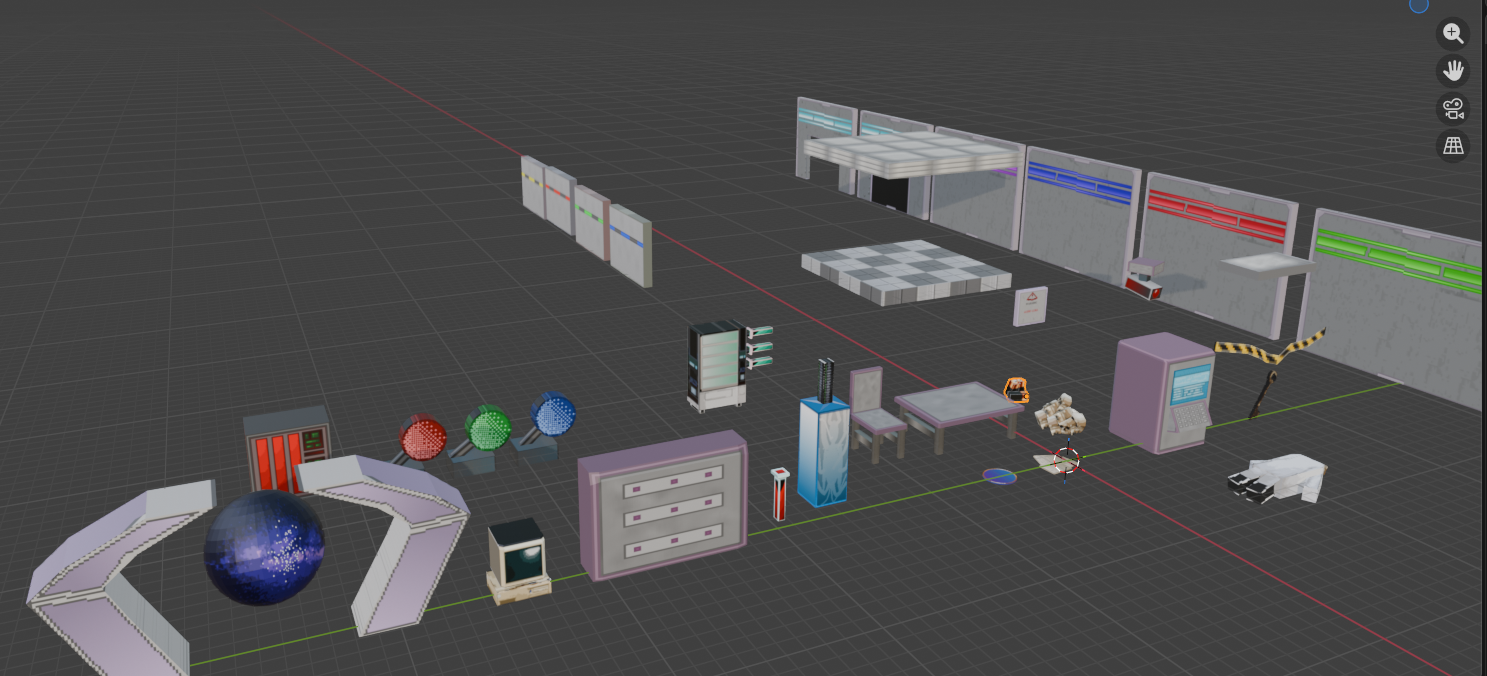Select the vending machine model

click(x=716, y=365)
